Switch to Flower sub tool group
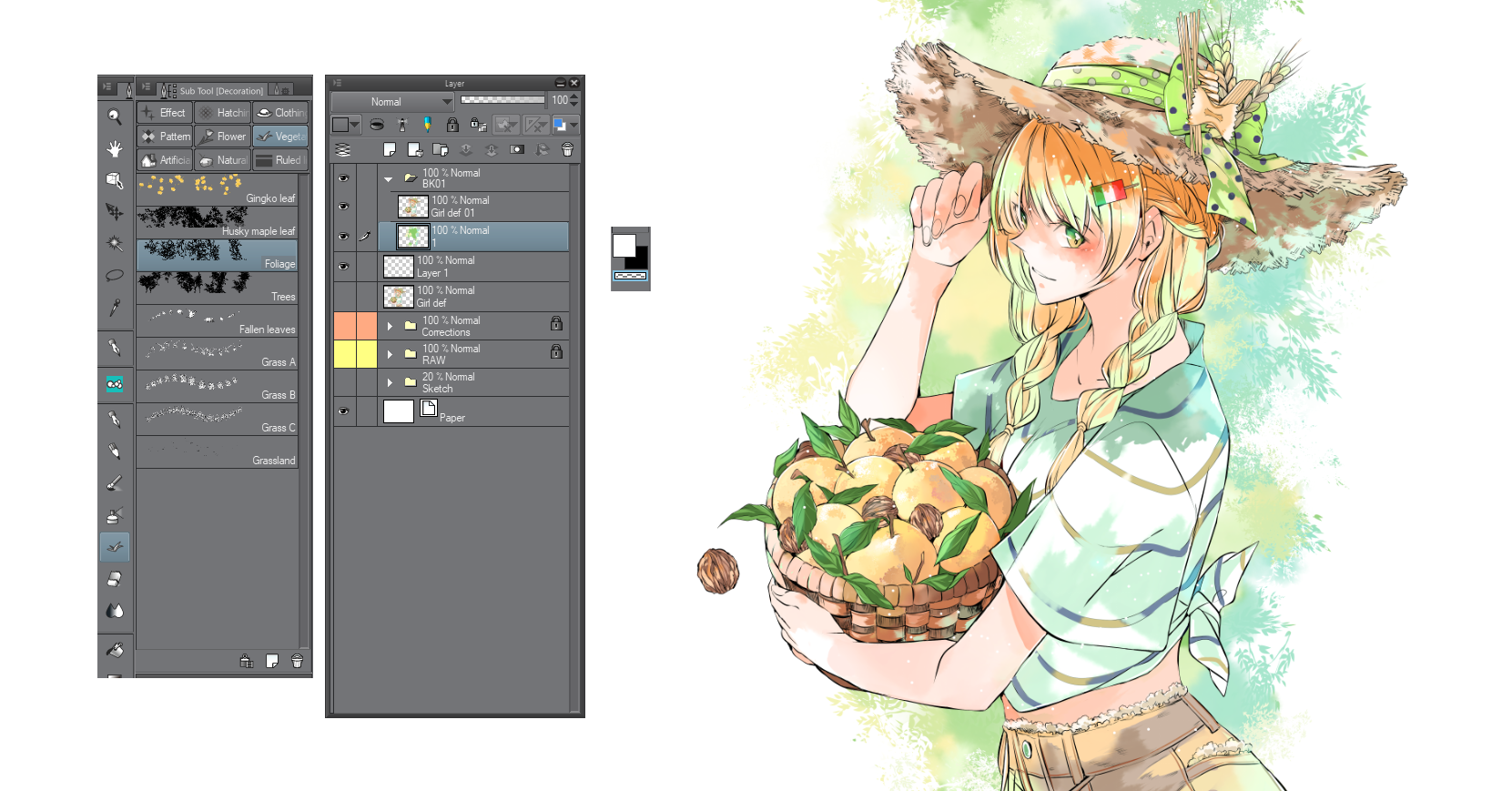This screenshot has height=791, width=1512. click(222, 137)
